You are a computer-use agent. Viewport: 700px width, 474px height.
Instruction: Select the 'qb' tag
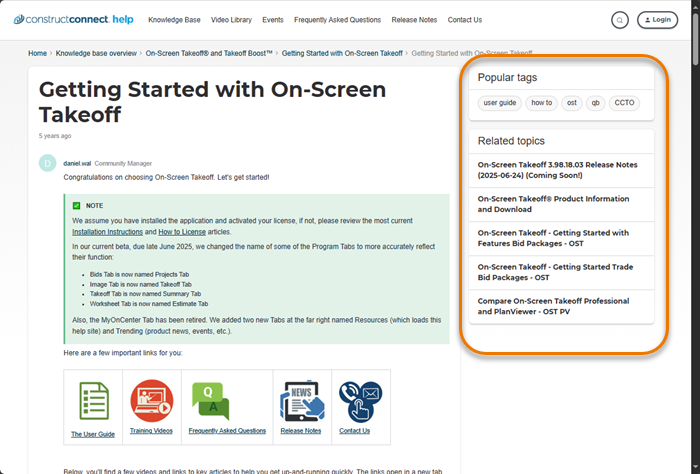point(596,103)
